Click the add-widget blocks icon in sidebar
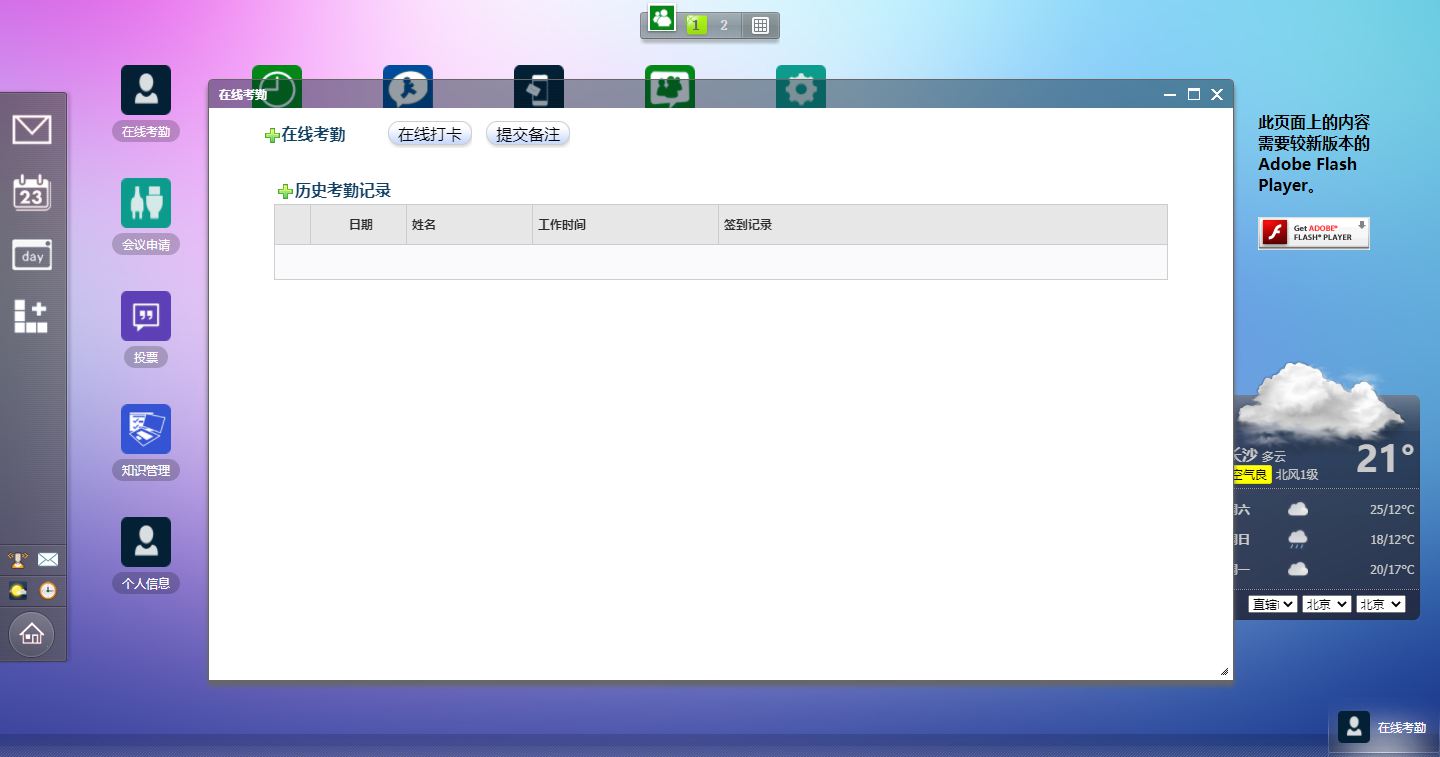 [31, 316]
